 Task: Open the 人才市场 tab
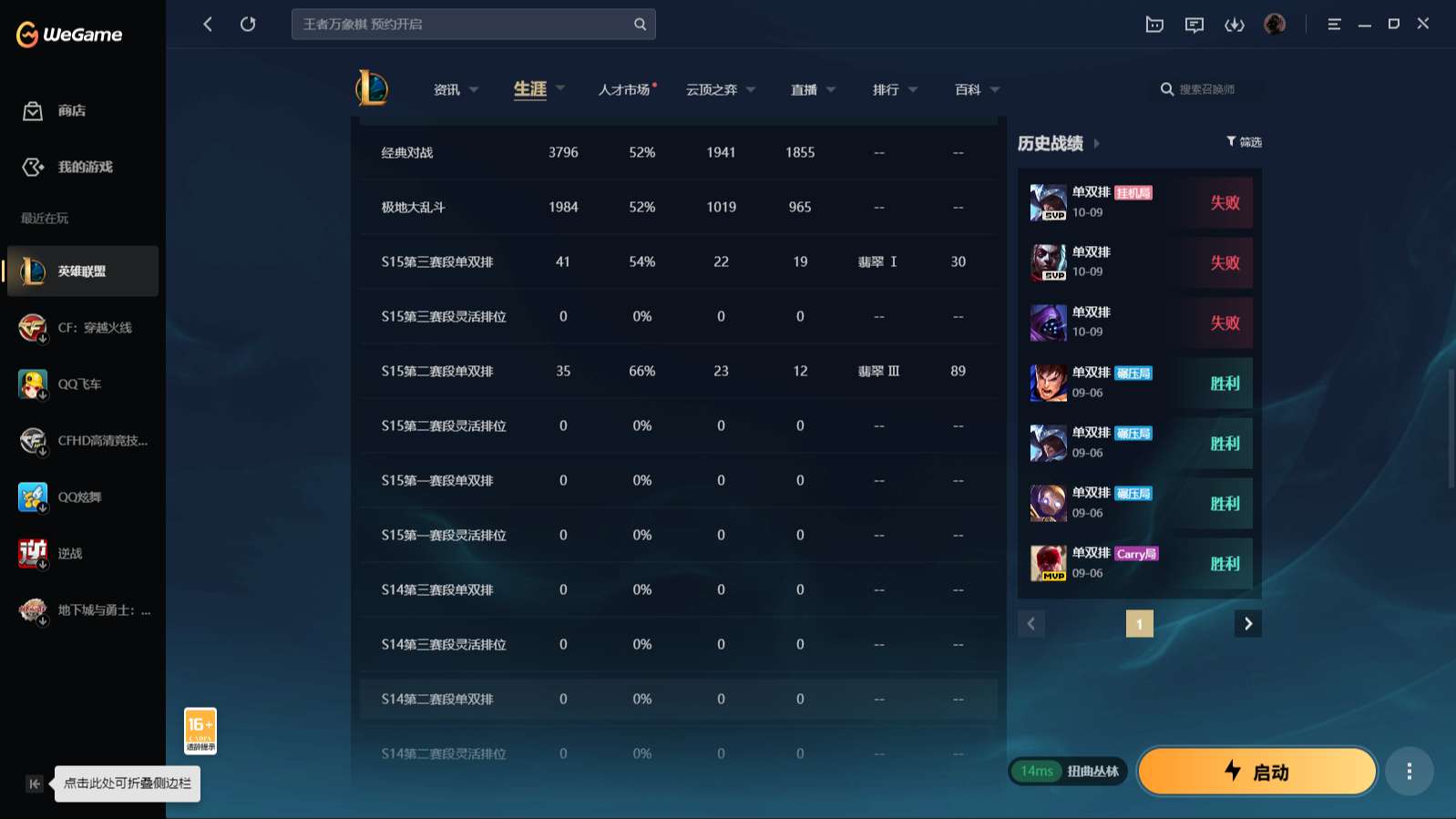coord(625,89)
